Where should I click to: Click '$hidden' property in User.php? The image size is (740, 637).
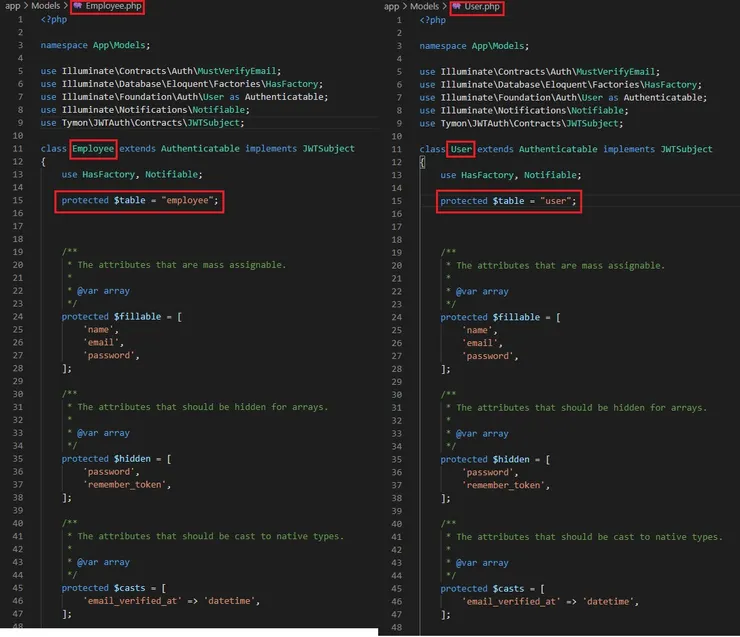pyautogui.click(x=511, y=460)
